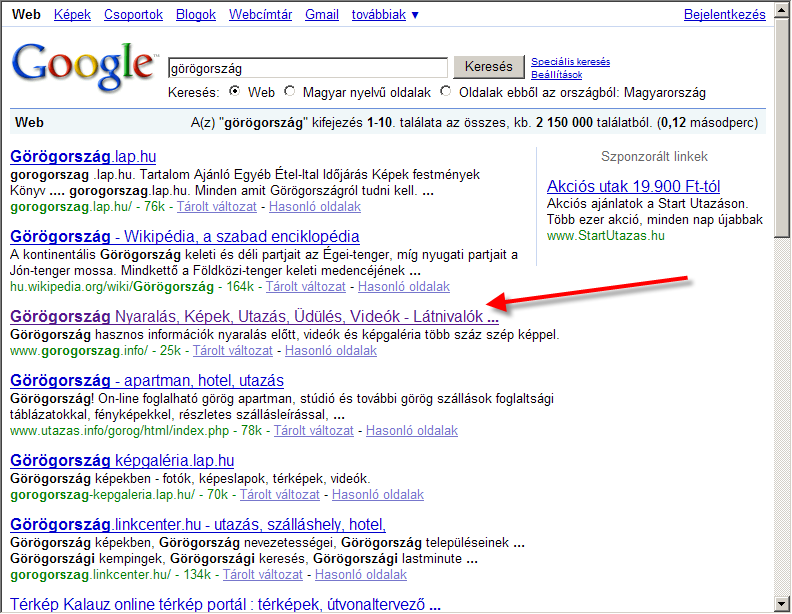Select the Web radio button
This screenshot has width=792, height=614.
pyautogui.click(x=234, y=91)
